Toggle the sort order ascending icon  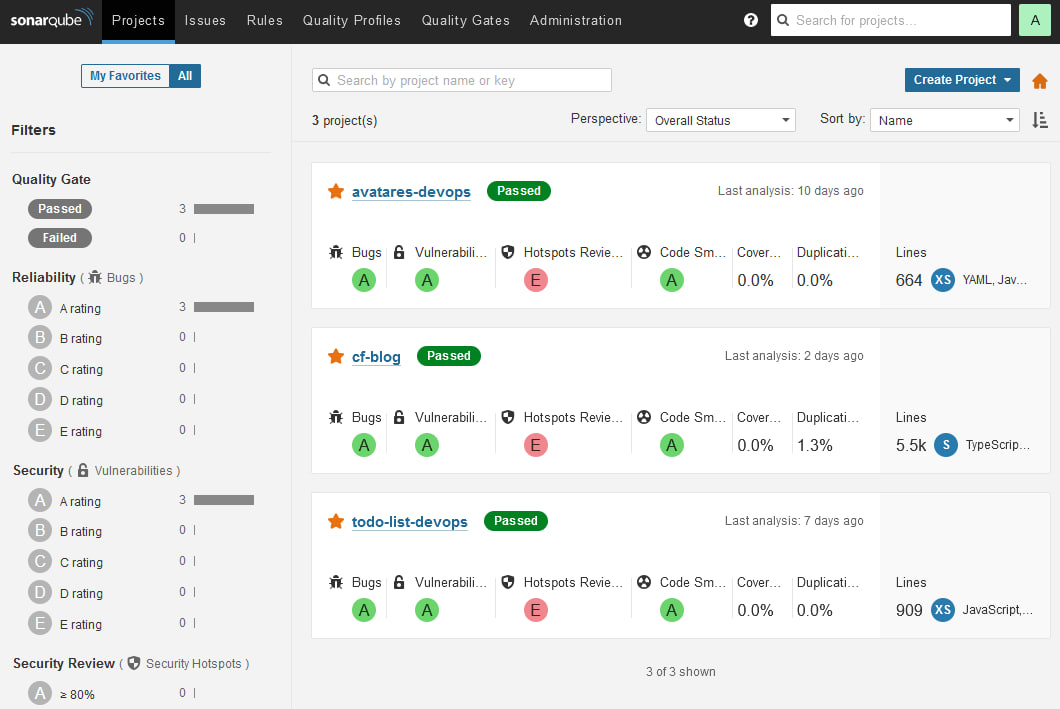[1040, 120]
